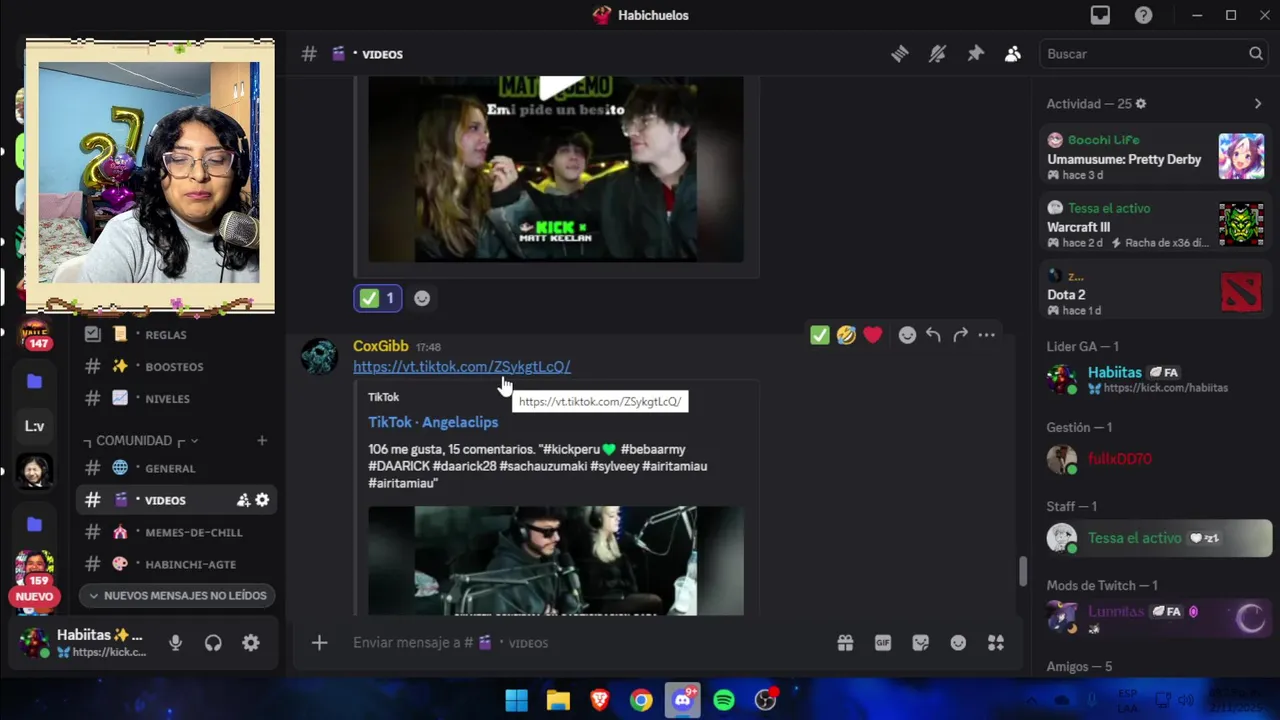Open the TikTok · Angelaclips embed title
This screenshot has width=1280, height=720.
tap(433, 422)
